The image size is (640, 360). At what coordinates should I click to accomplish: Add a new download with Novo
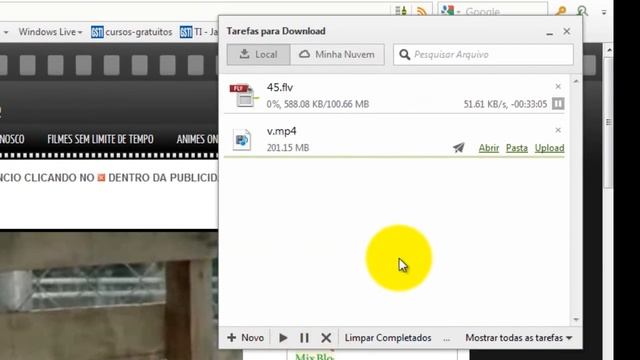tap(245, 338)
